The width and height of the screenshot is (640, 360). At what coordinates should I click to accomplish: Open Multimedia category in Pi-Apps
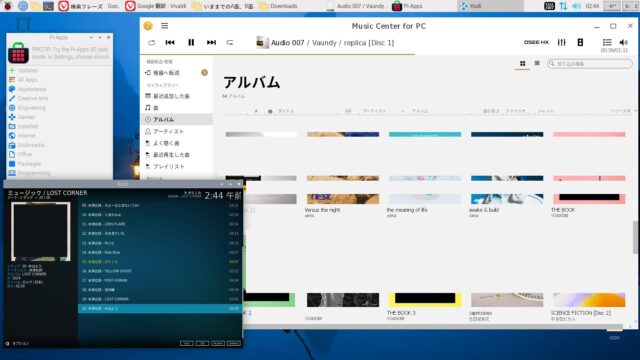coord(60,145)
